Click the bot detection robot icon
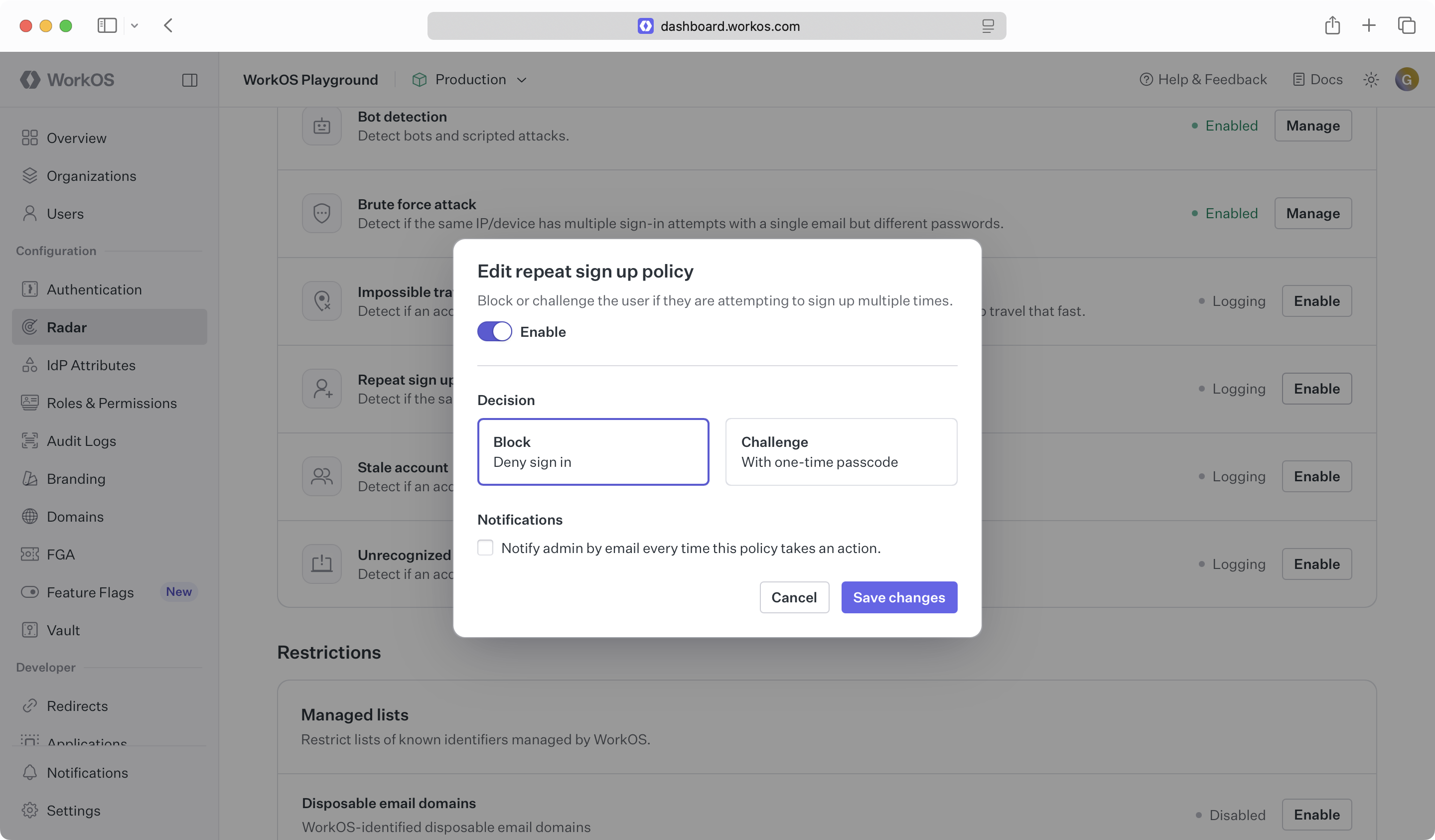The width and height of the screenshot is (1435, 840). point(322,126)
